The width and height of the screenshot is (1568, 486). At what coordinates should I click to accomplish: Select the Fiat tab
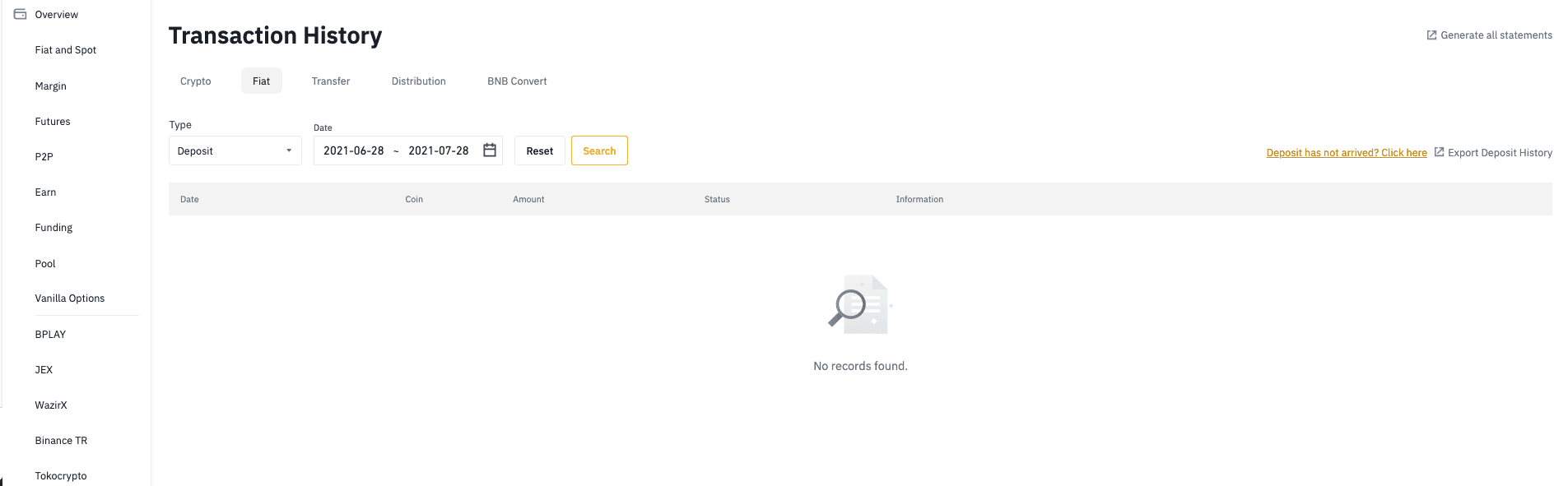coord(261,81)
